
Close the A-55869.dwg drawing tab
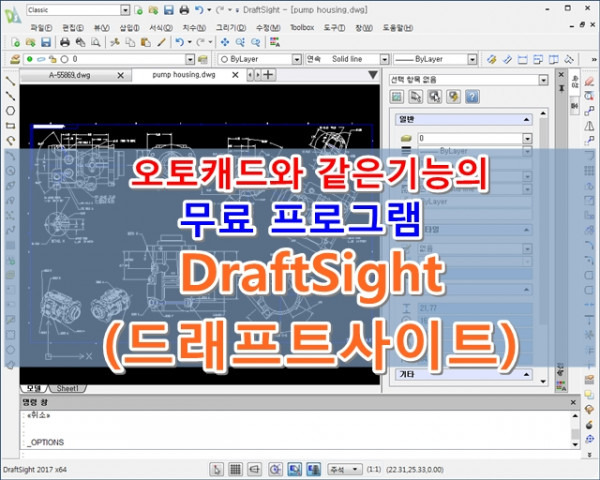(121, 75)
